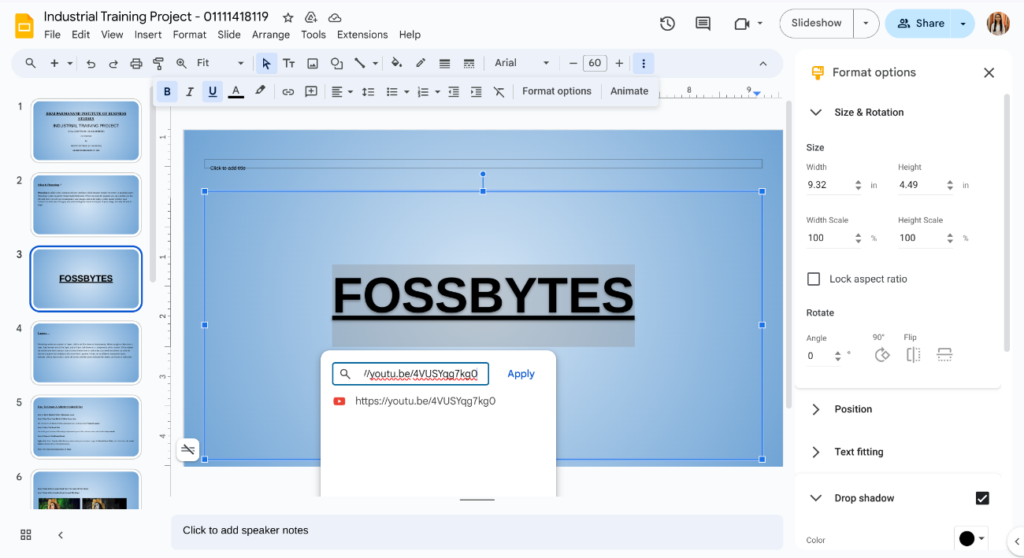
Task: Click the fill color paint bucket
Action: click(396, 63)
